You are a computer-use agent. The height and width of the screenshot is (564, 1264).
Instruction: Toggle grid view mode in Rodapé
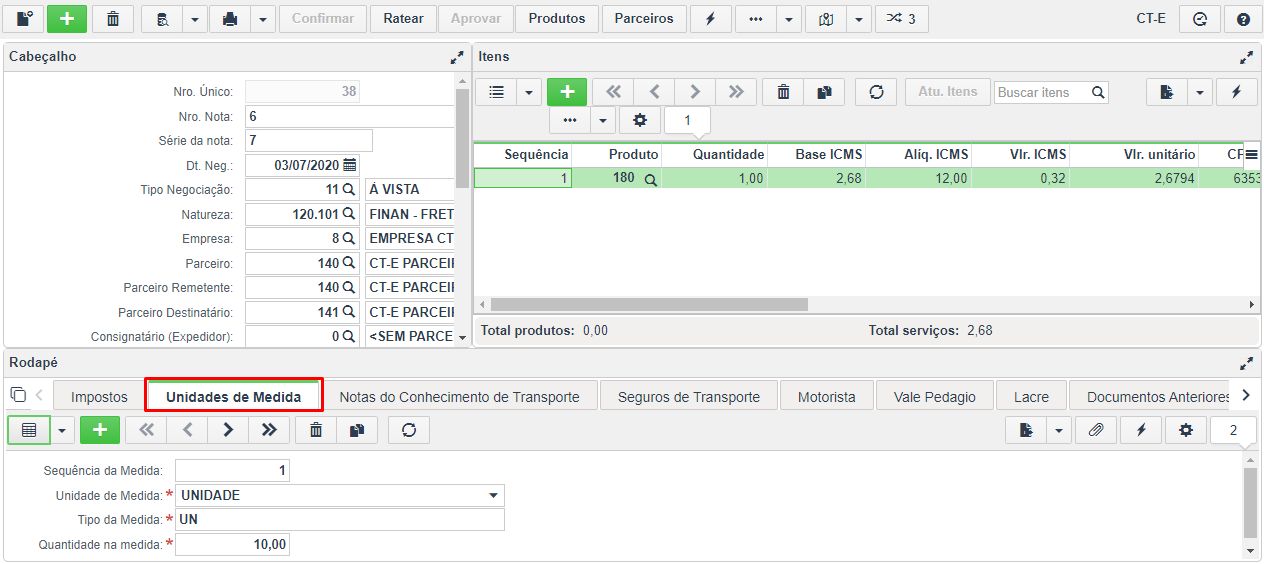click(x=29, y=430)
